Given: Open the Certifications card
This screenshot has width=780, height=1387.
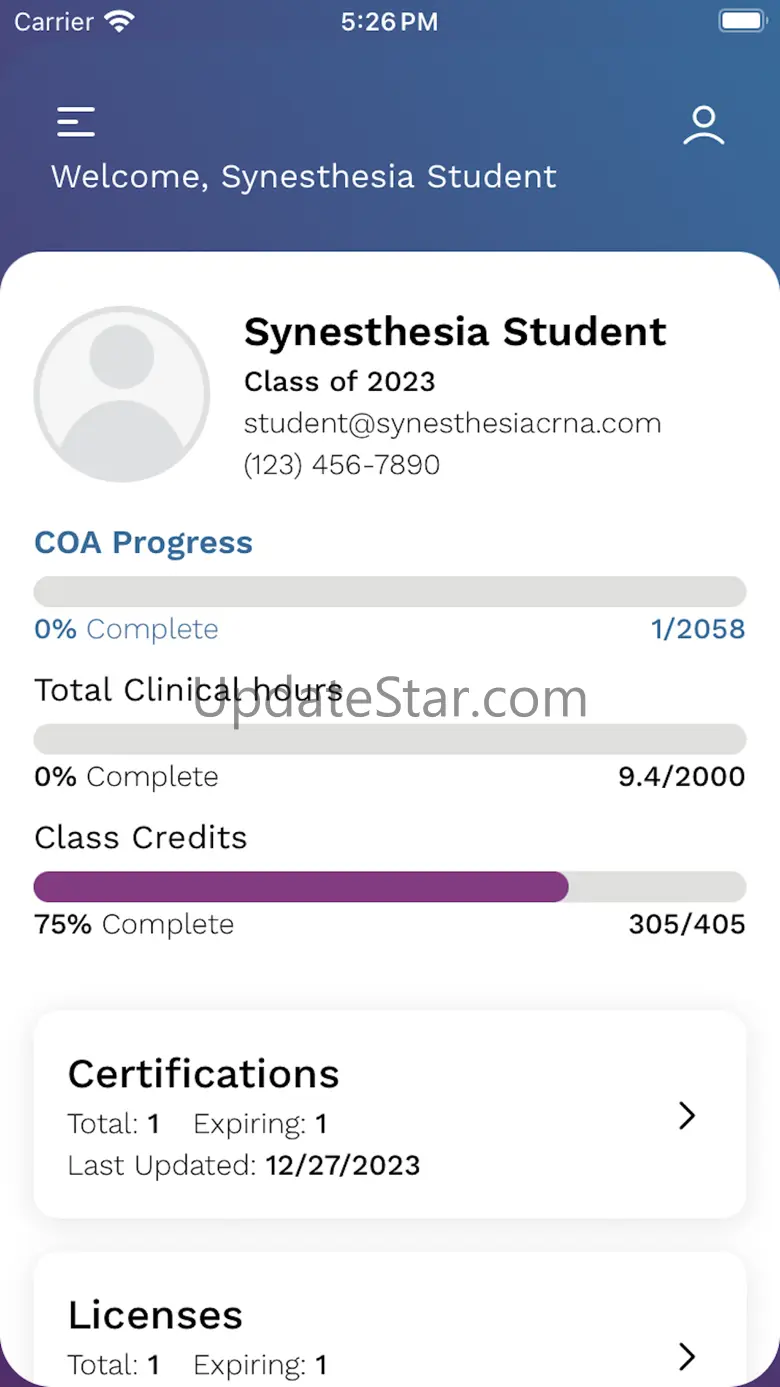Looking at the screenshot, I should click(x=390, y=1114).
